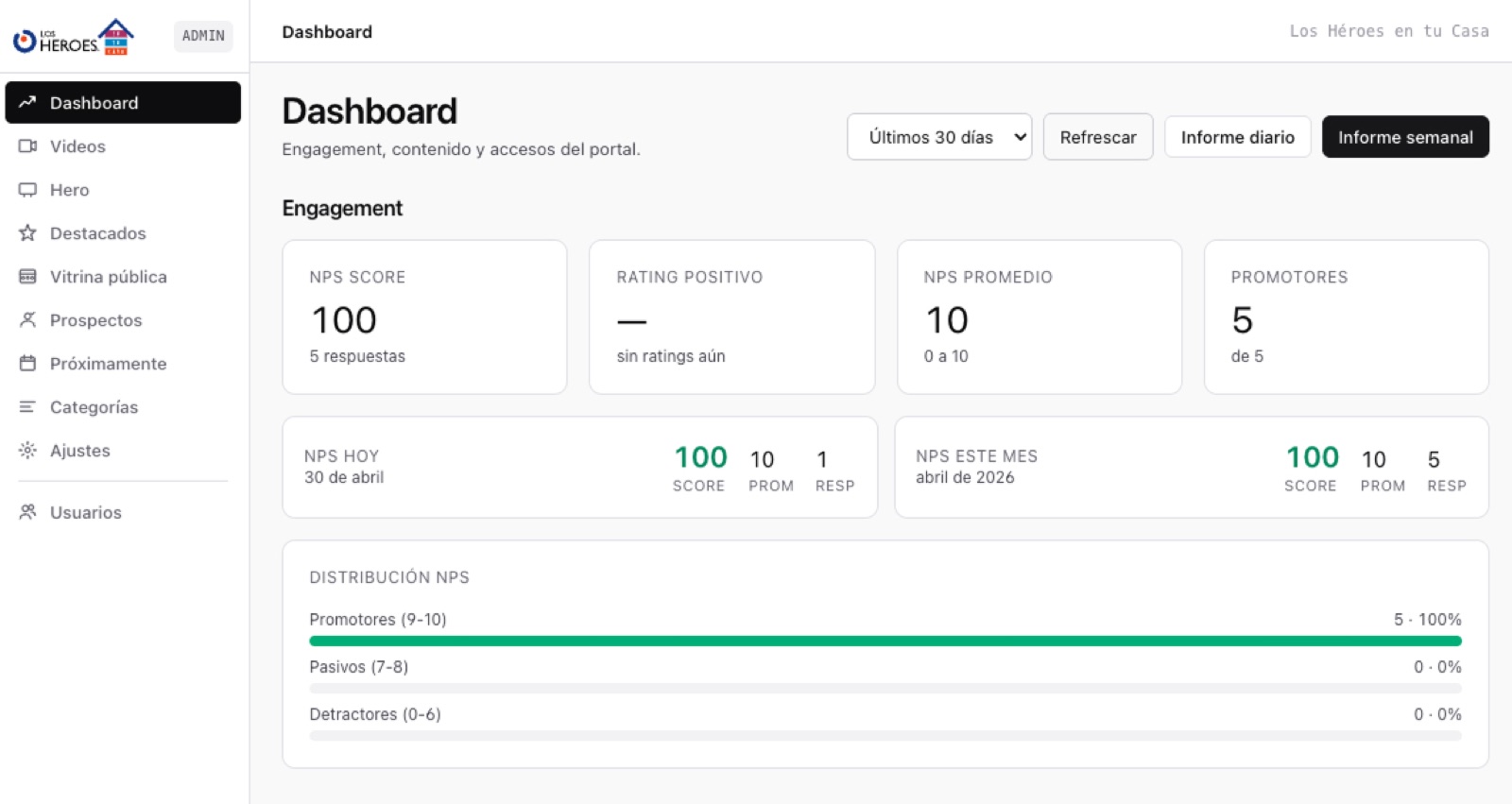This screenshot has height=804, width=1512.
Task: Click the 'de 5' text in Promotores card
Action: 1246,356
